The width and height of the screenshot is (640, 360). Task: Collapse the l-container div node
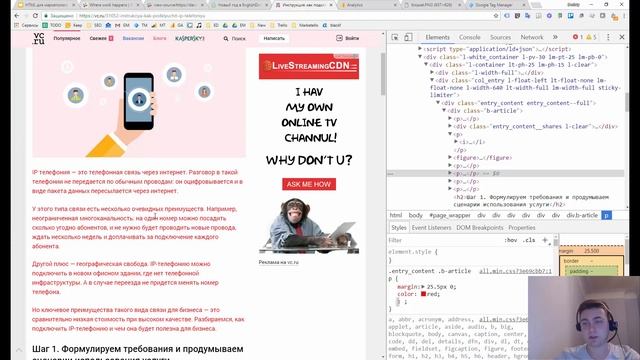426,64
